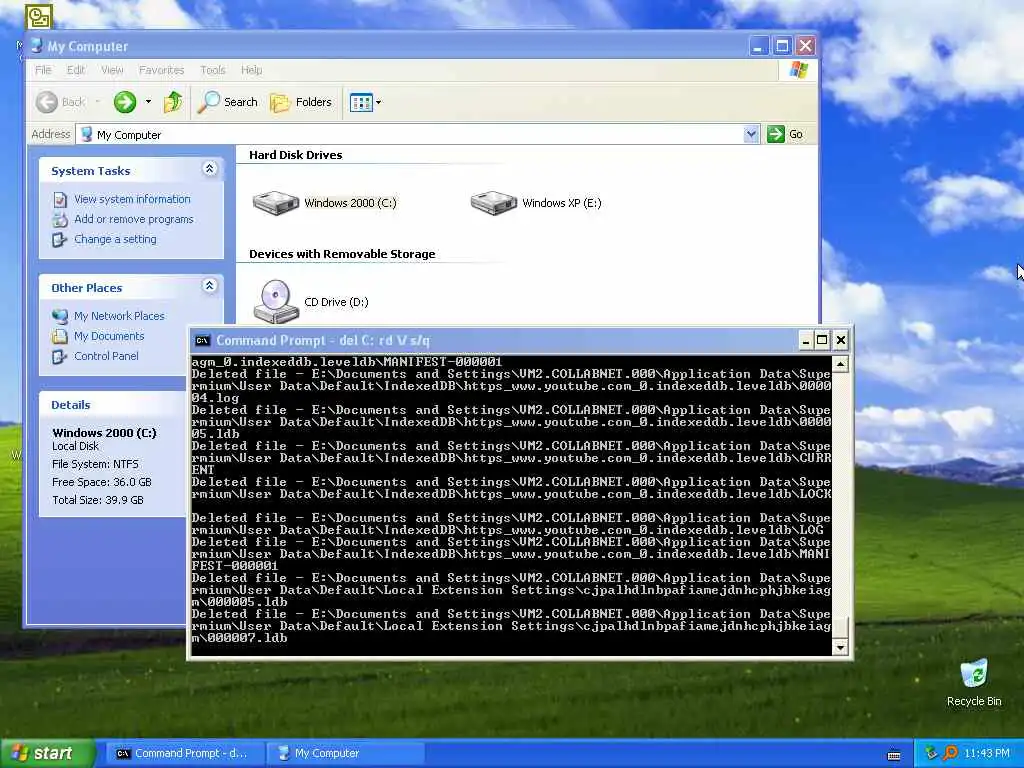Expand the Address bar dropdown
1024x768 pixels.
(x=751, y=134)
